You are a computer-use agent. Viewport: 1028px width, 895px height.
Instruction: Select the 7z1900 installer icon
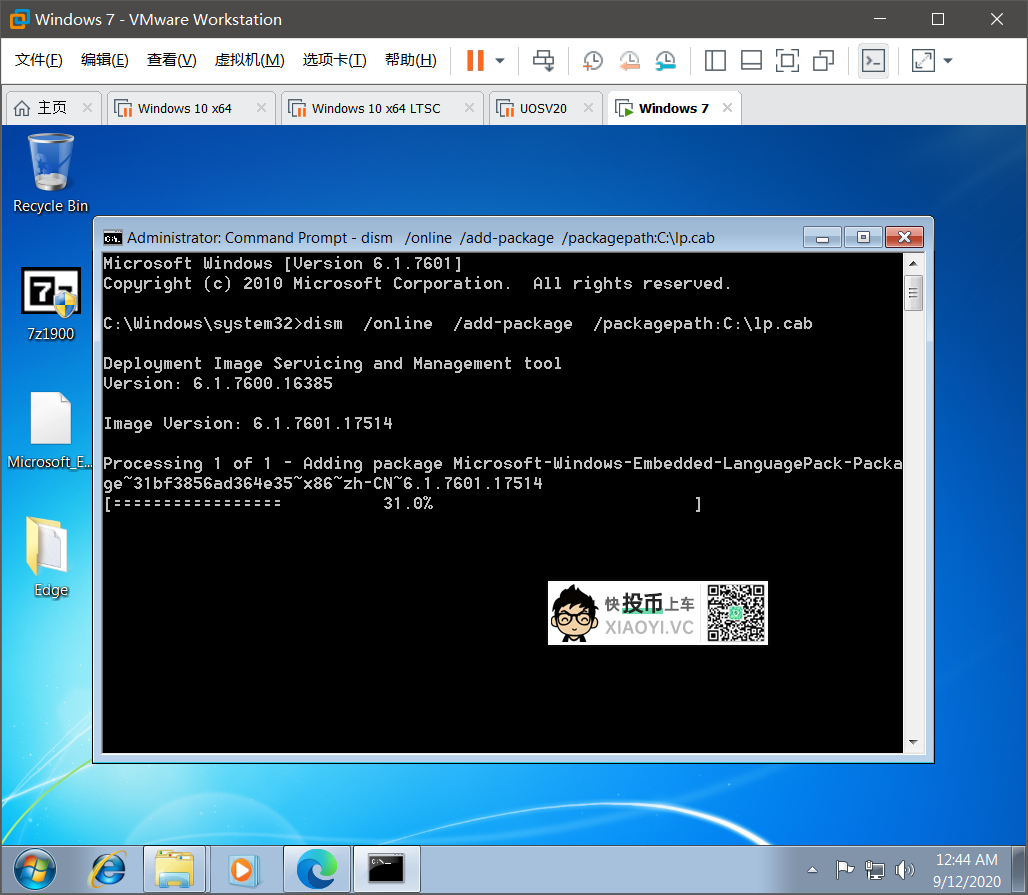[50, 304]
